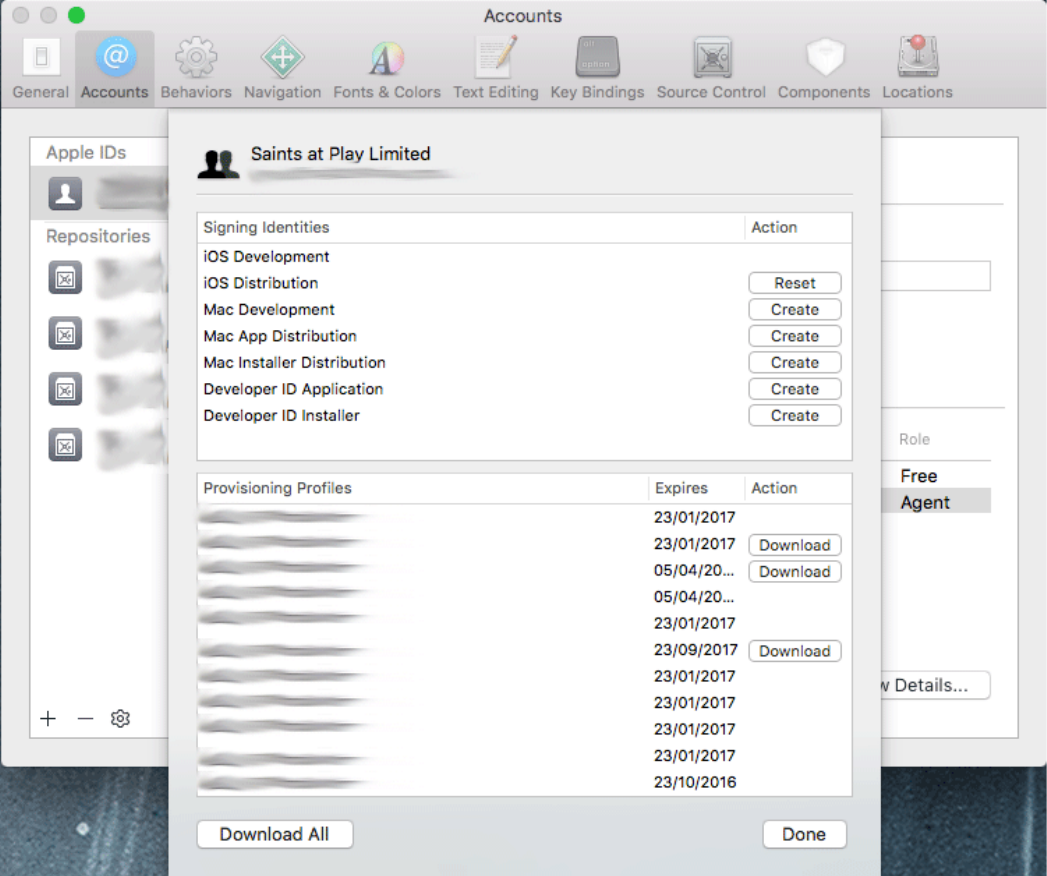
Task: Select the third repository icon
Action: (65, 389)
